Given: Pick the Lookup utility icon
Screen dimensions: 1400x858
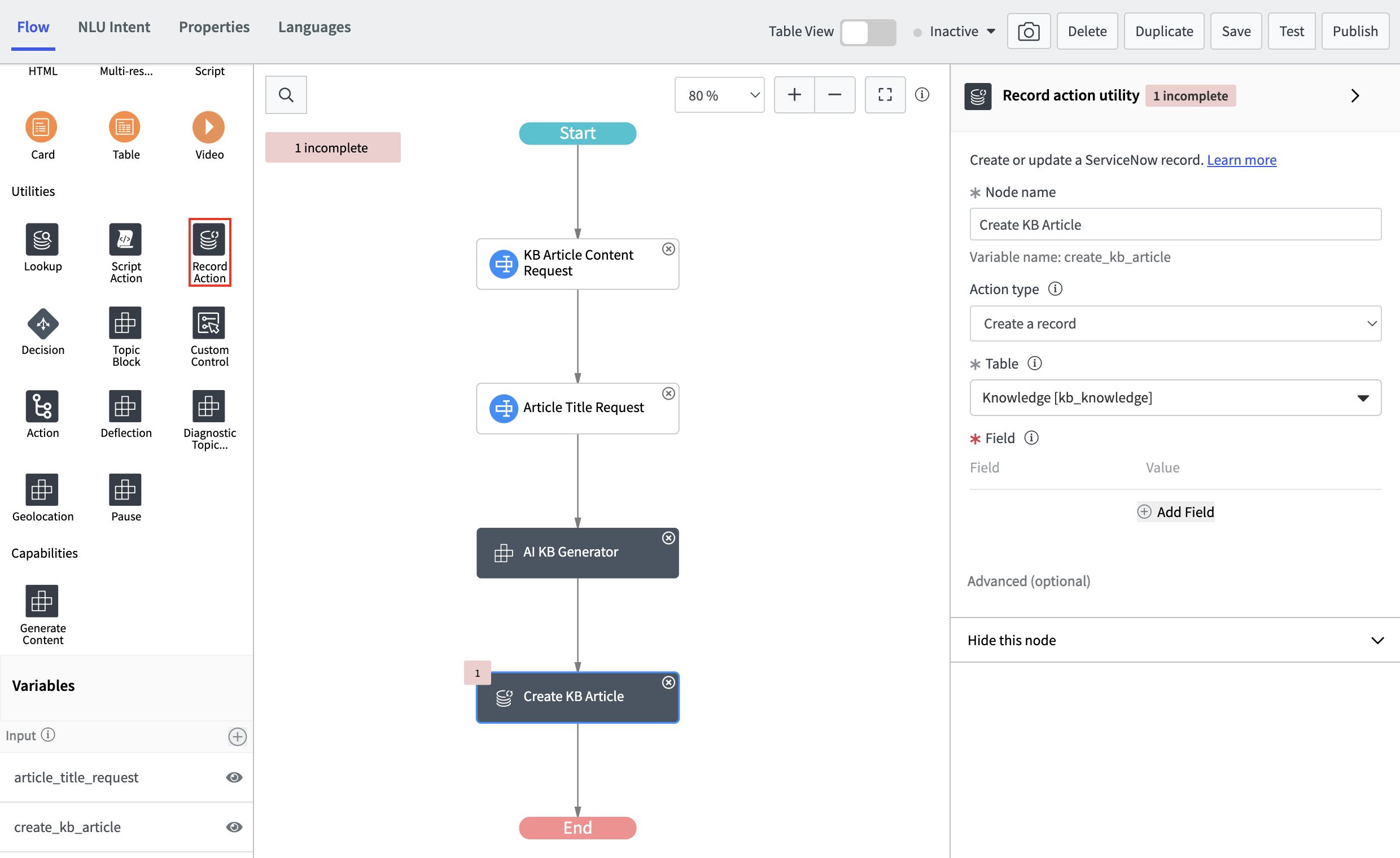Looking at the screenshot, I should pyautogui.click(x=42, y=239).
